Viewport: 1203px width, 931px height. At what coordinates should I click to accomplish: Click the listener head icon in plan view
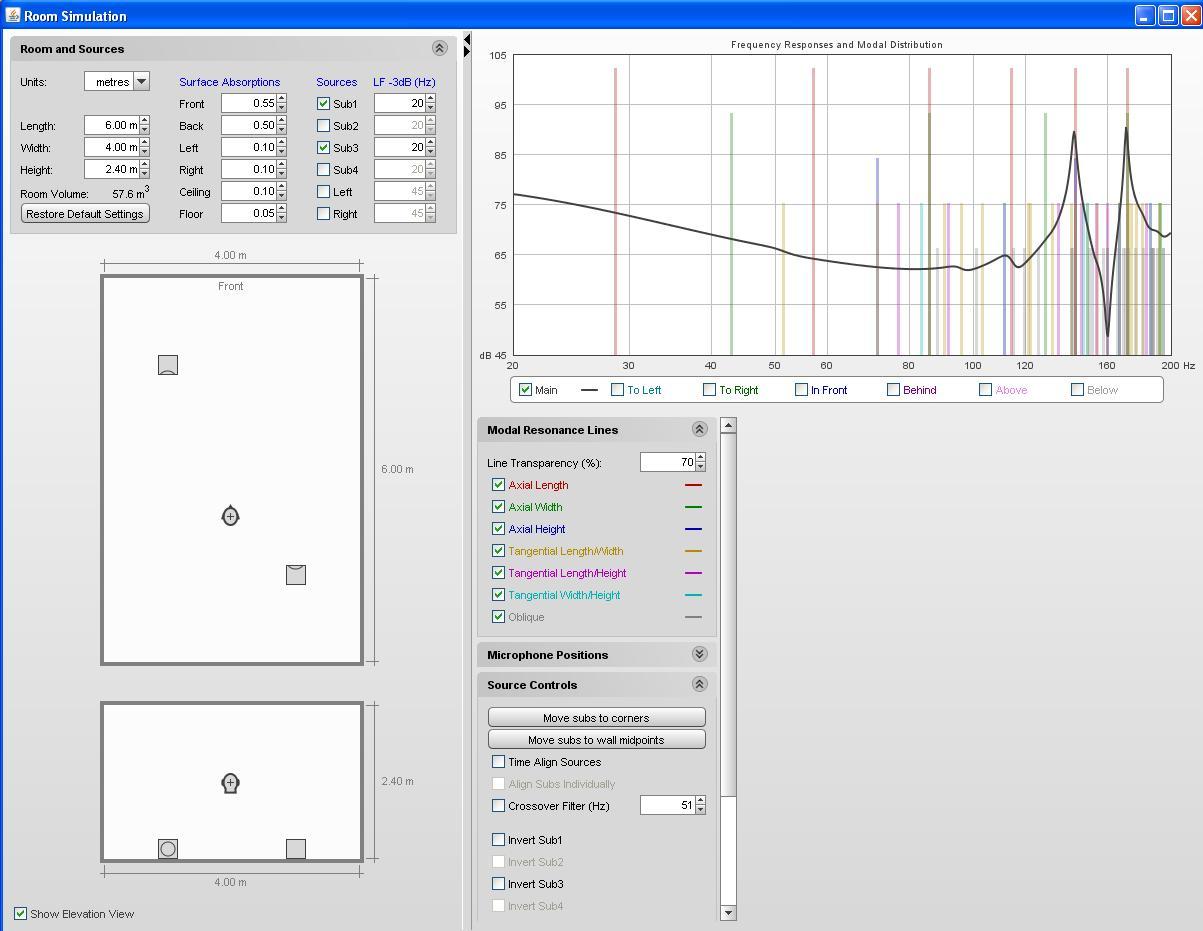(x=230, y=516)
